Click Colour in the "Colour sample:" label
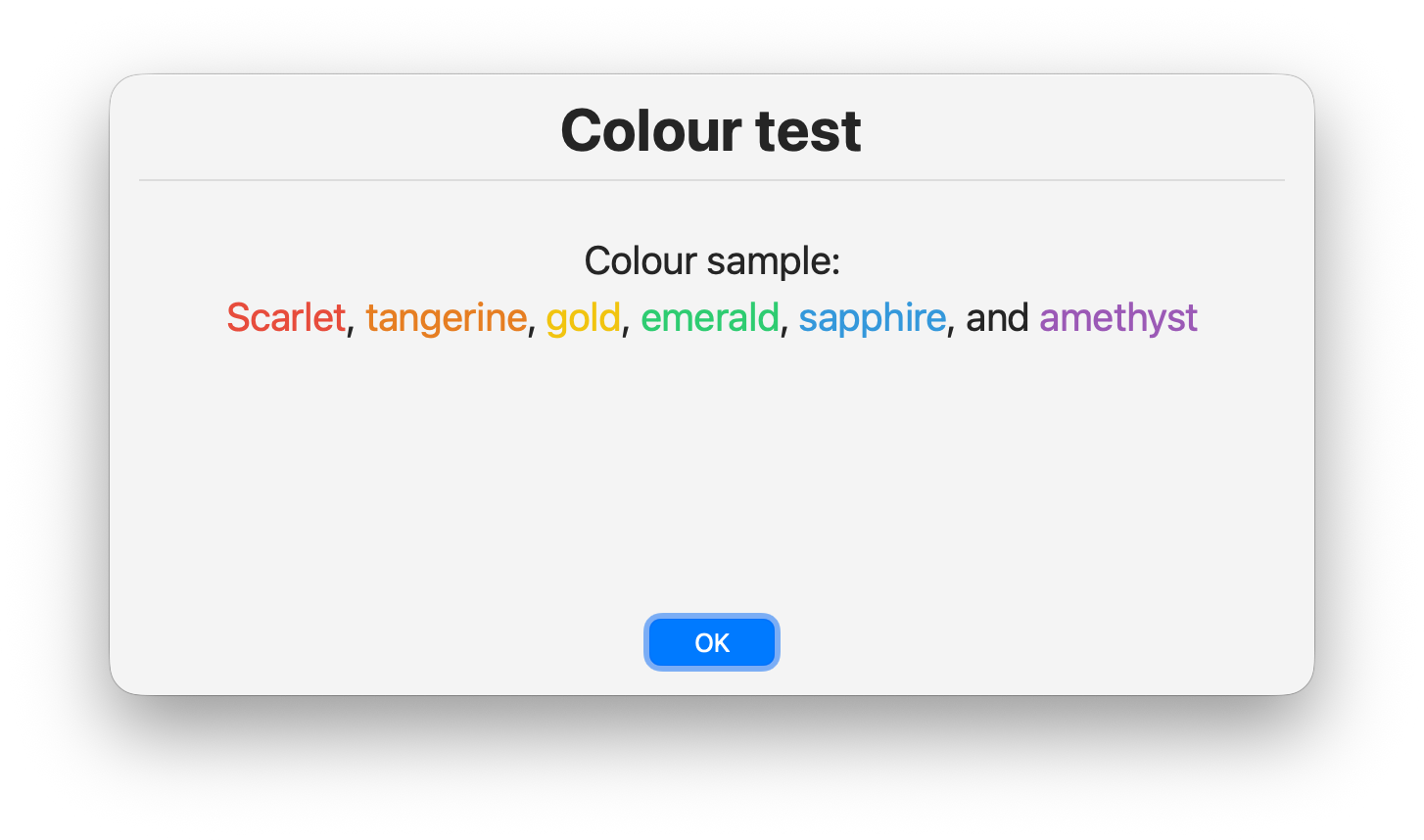The height and width of the screenshot is (840, 1424). coord(641,261)
